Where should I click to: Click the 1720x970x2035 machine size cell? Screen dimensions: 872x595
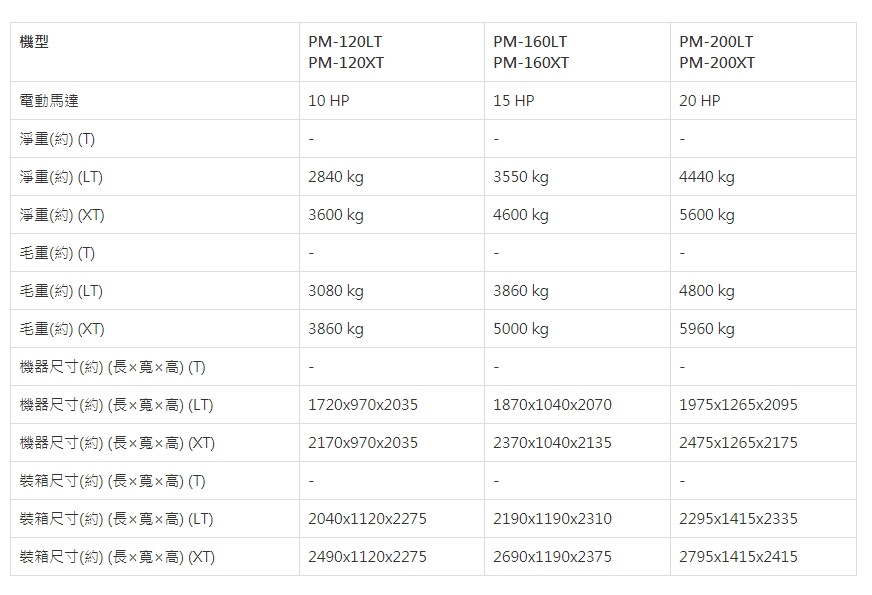[x=363, y=405]
